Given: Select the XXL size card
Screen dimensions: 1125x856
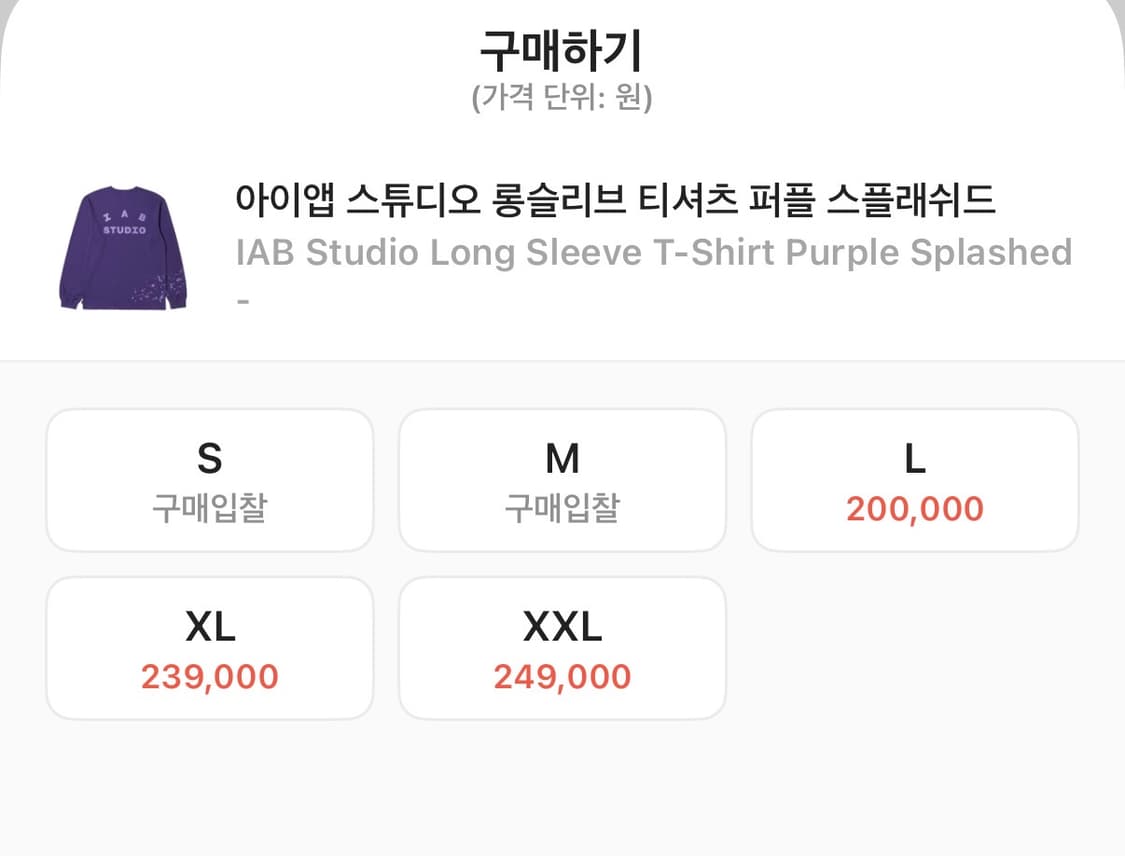Looking at the screenshot, I should 562,647.
